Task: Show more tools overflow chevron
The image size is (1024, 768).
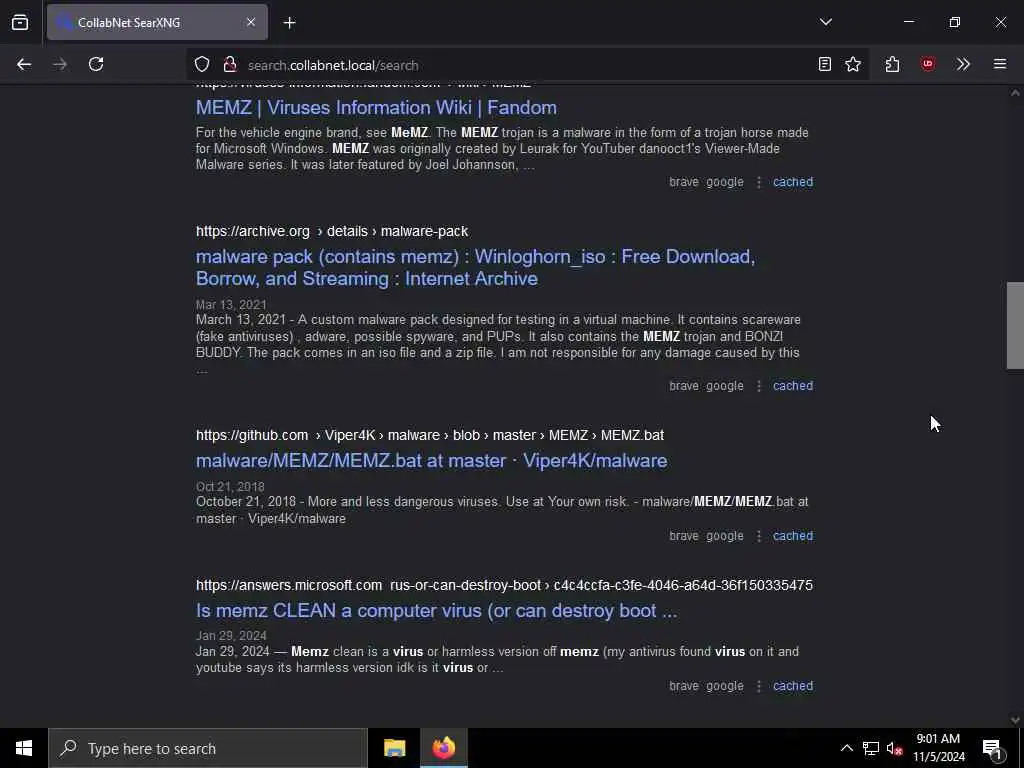Action: click(x=963, y=64)
